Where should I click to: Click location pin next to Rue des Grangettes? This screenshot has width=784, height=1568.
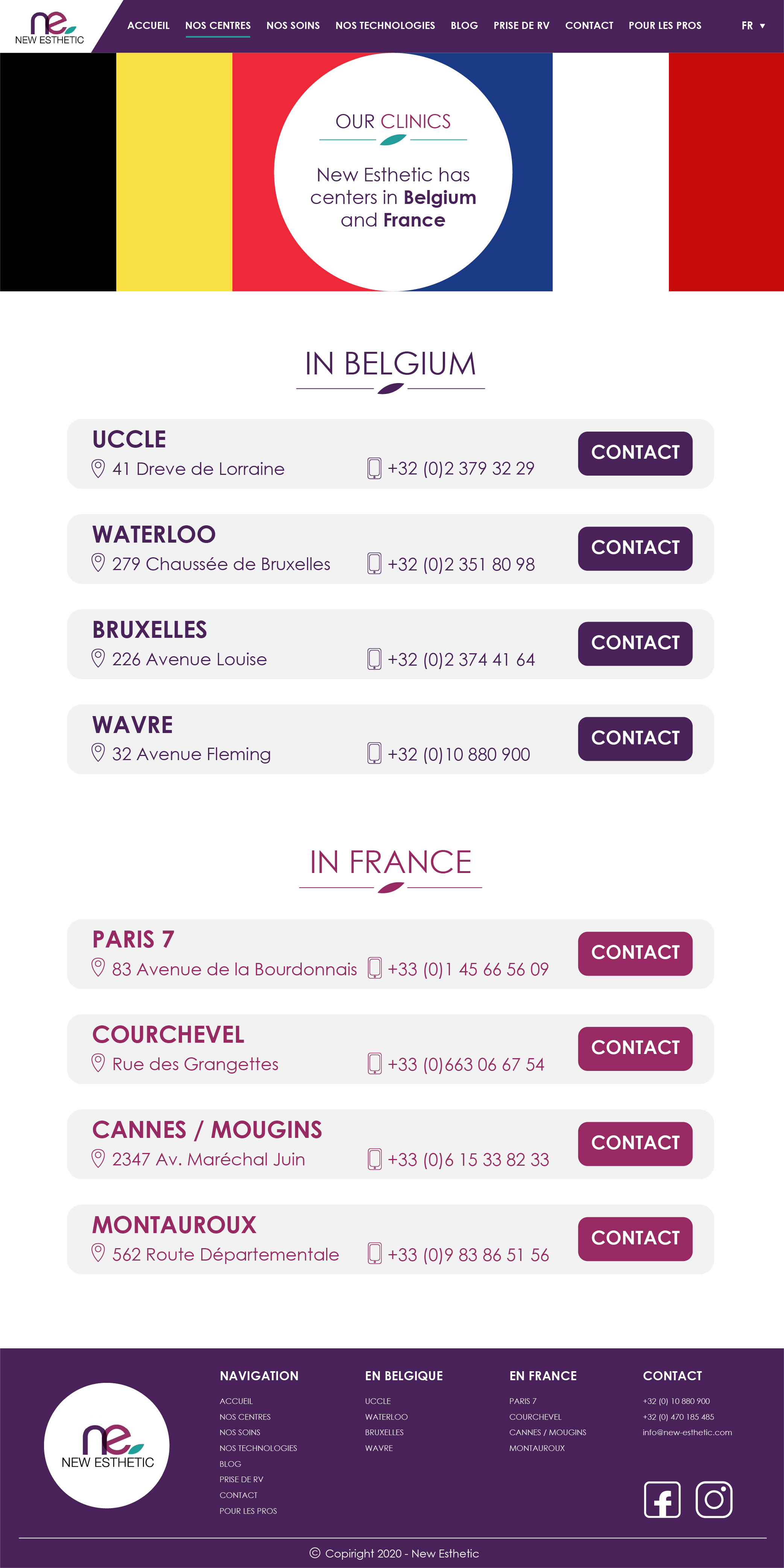(98, 1063)
